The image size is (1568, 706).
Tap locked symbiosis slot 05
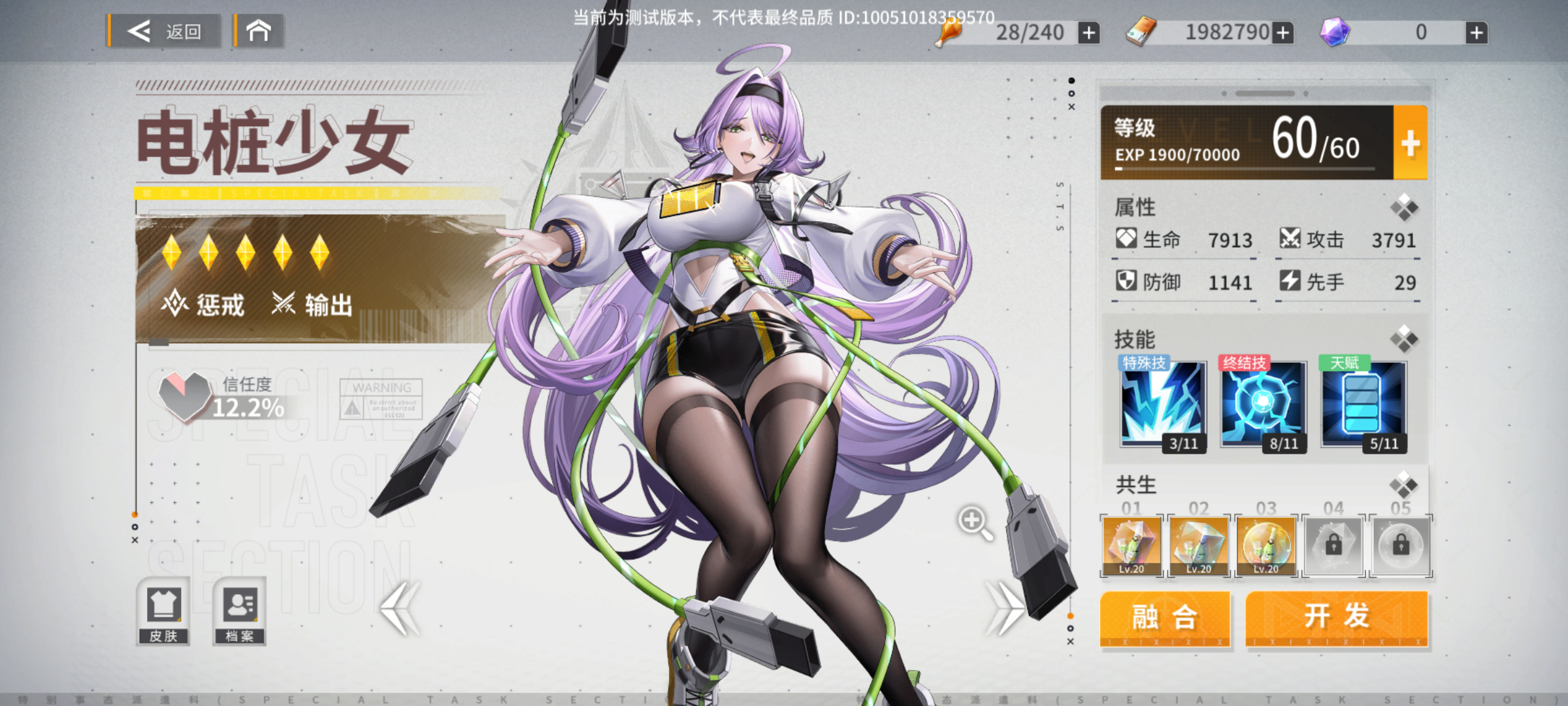[x=1401, y=546]
